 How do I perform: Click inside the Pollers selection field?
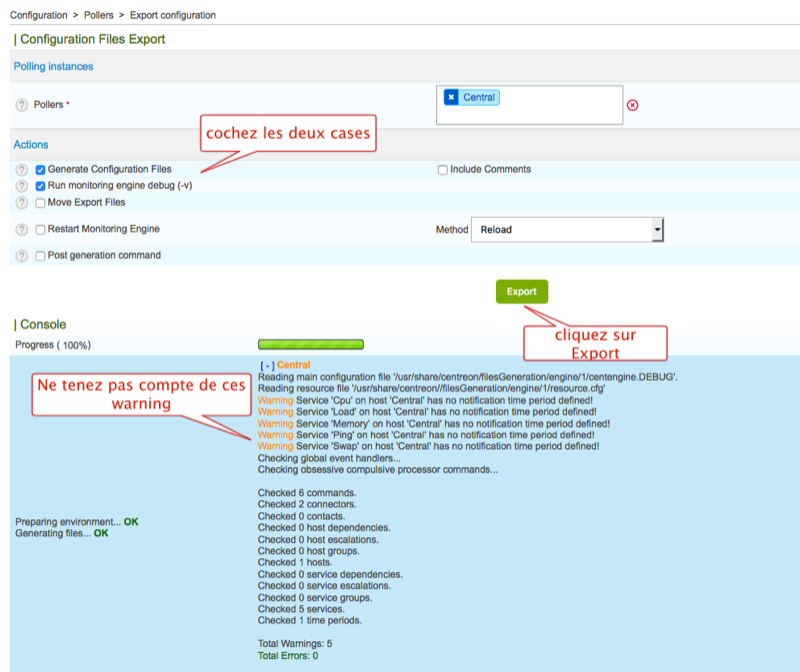click(560, 110)
